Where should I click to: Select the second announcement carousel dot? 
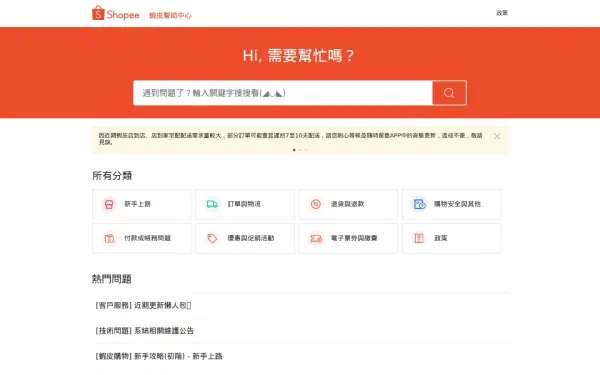point(300,150)
